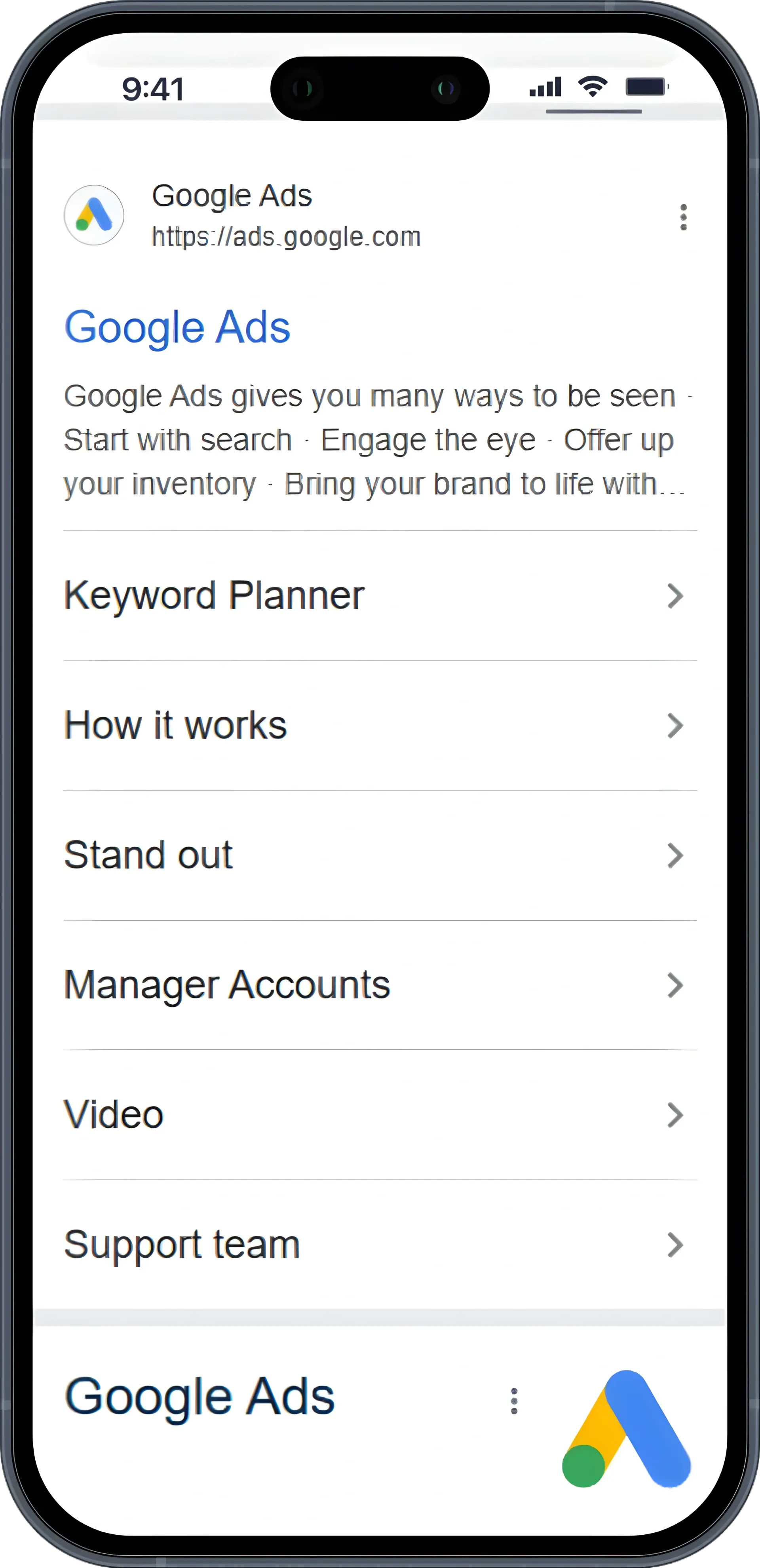Open the Keyword Planner sitelink
Image resolution: width=760 pixels, height=1568 pixels.
(x=214, y=595)
